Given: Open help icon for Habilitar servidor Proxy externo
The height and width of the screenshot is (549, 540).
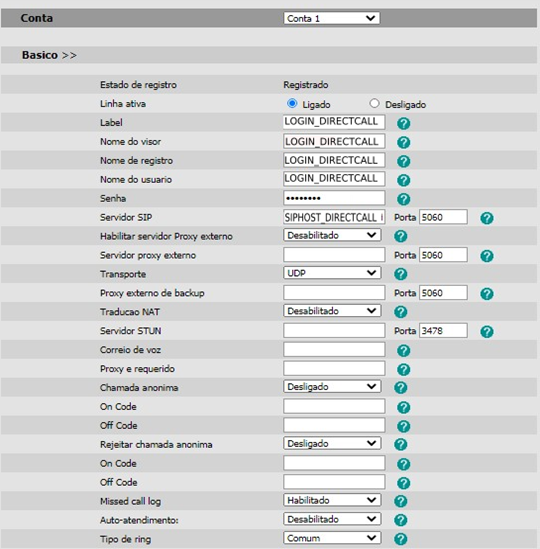Looking at the screenshot, I should (401, 236).
